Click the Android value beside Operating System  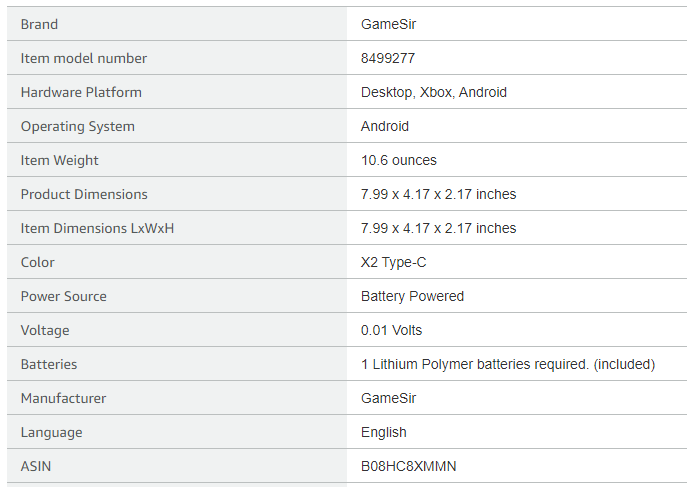point(385,126)
